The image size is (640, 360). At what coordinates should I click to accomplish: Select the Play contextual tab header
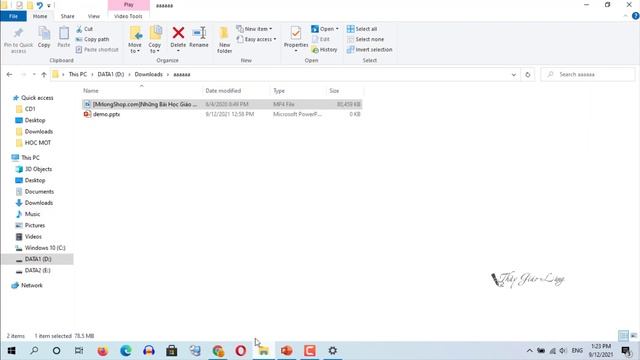click(x=129, y=5)
